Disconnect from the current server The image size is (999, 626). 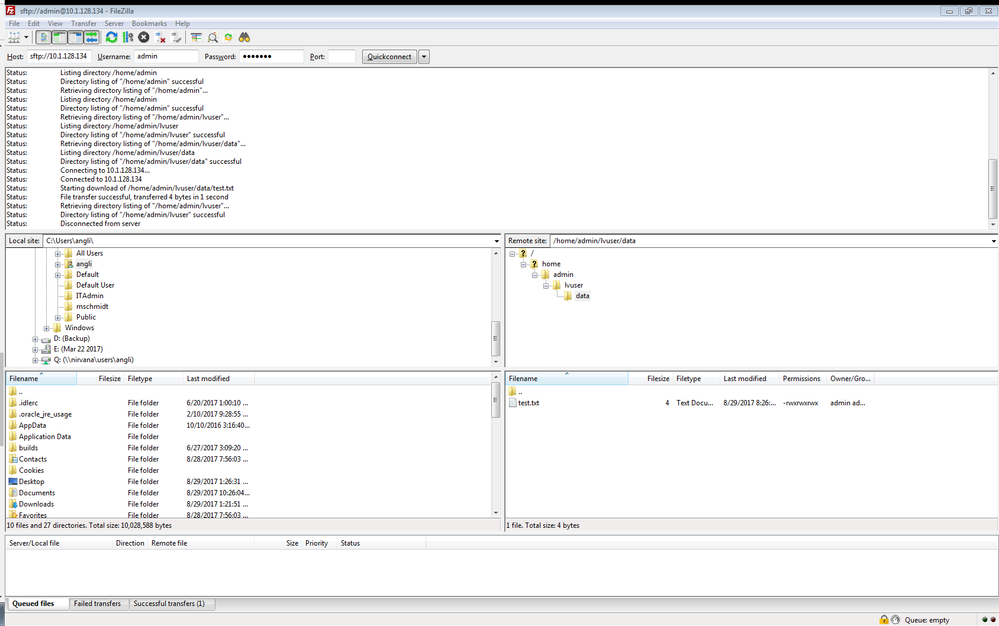point(161,38)
